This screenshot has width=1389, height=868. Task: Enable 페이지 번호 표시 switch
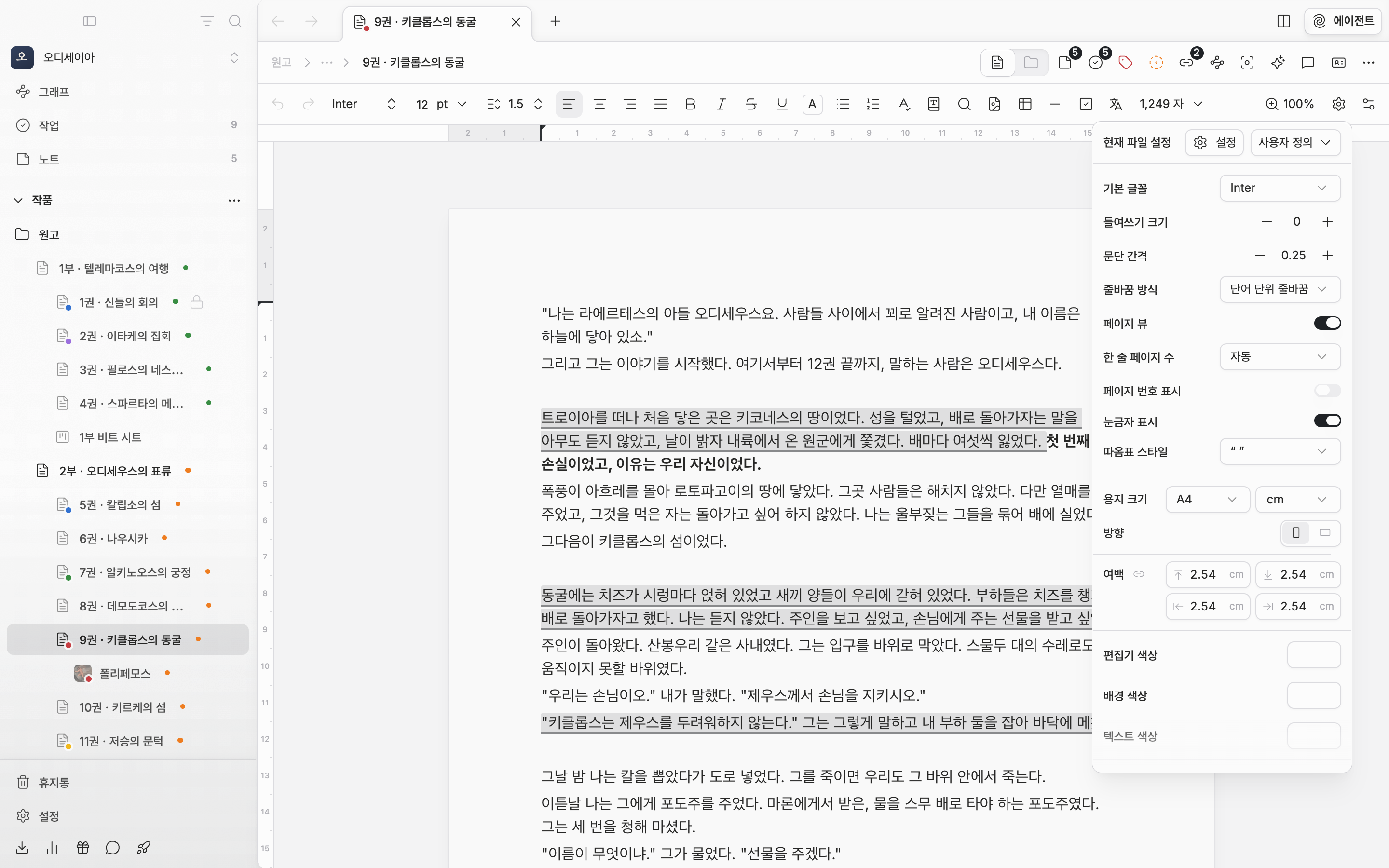[1327, 391]
